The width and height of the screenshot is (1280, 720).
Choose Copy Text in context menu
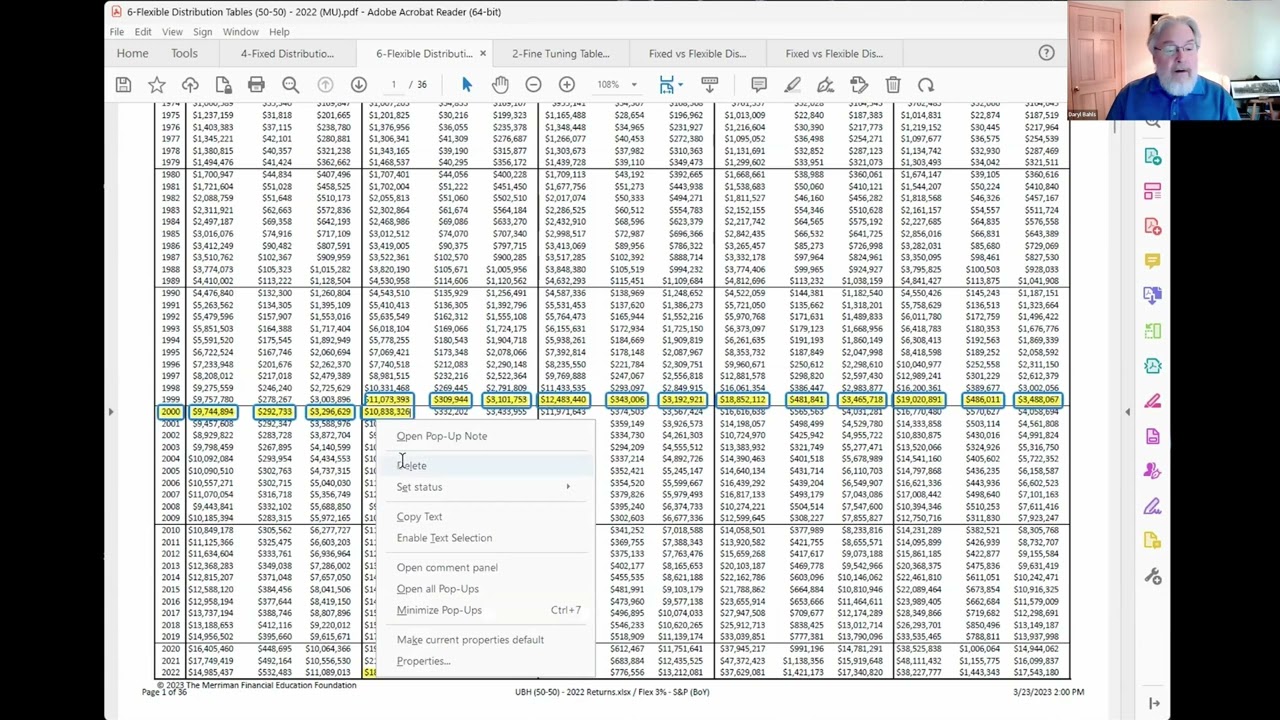click(485, 517)
